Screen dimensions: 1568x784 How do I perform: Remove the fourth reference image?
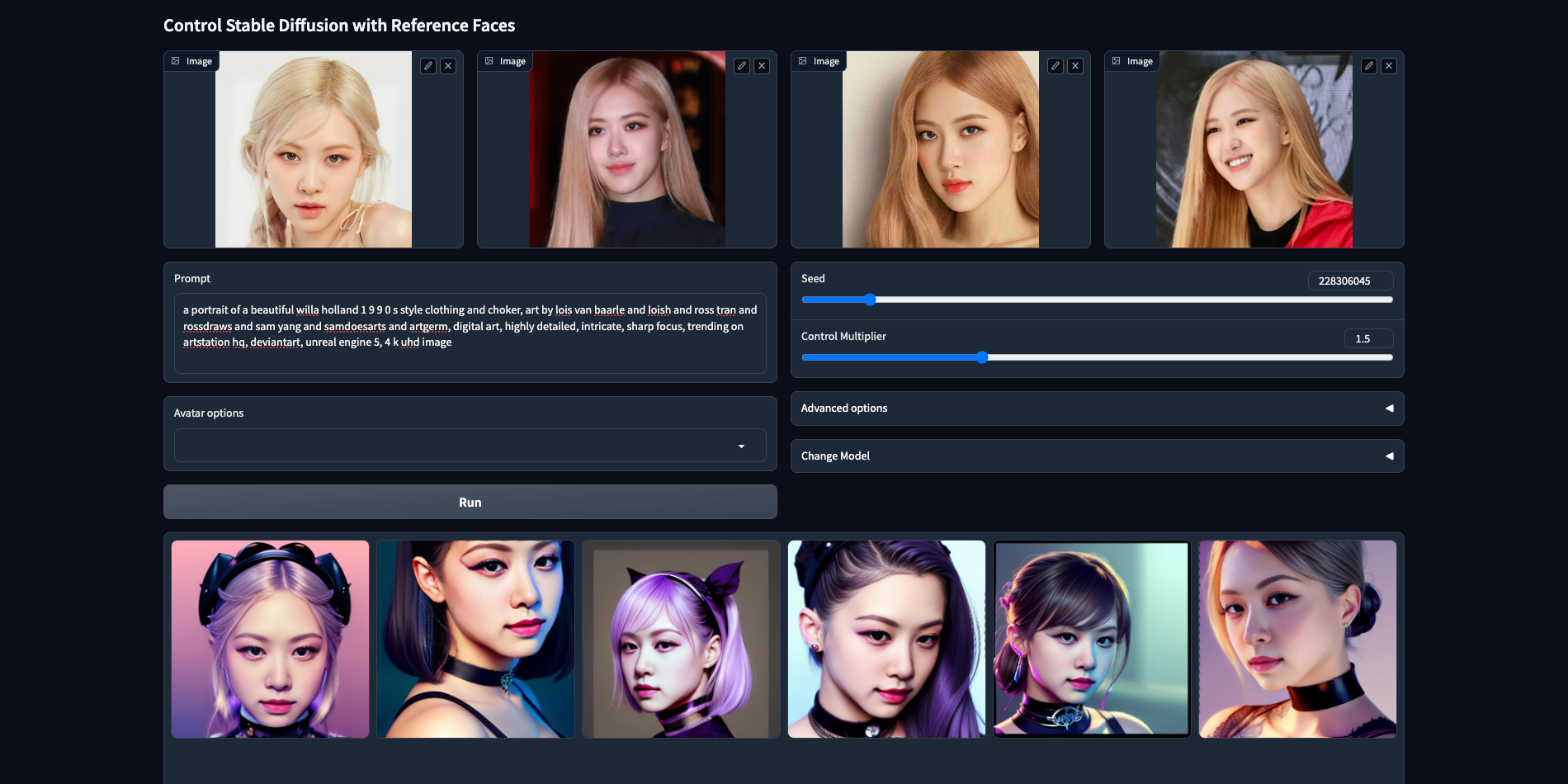(x=1389, y=66)
